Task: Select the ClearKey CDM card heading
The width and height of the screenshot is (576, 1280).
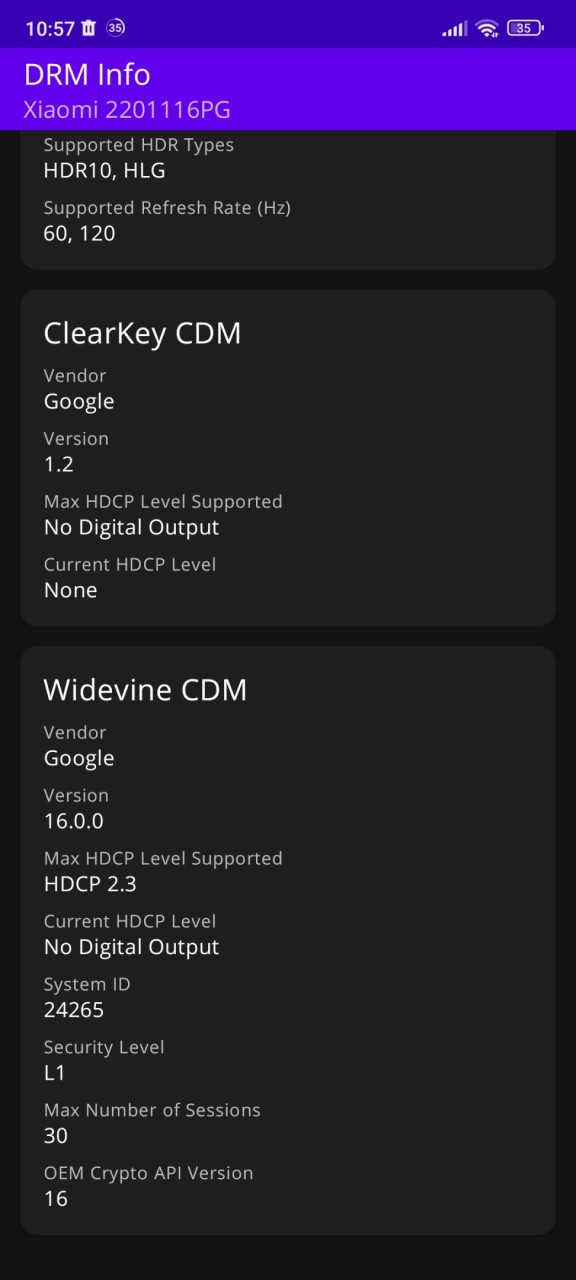Action: coord(142,333)
